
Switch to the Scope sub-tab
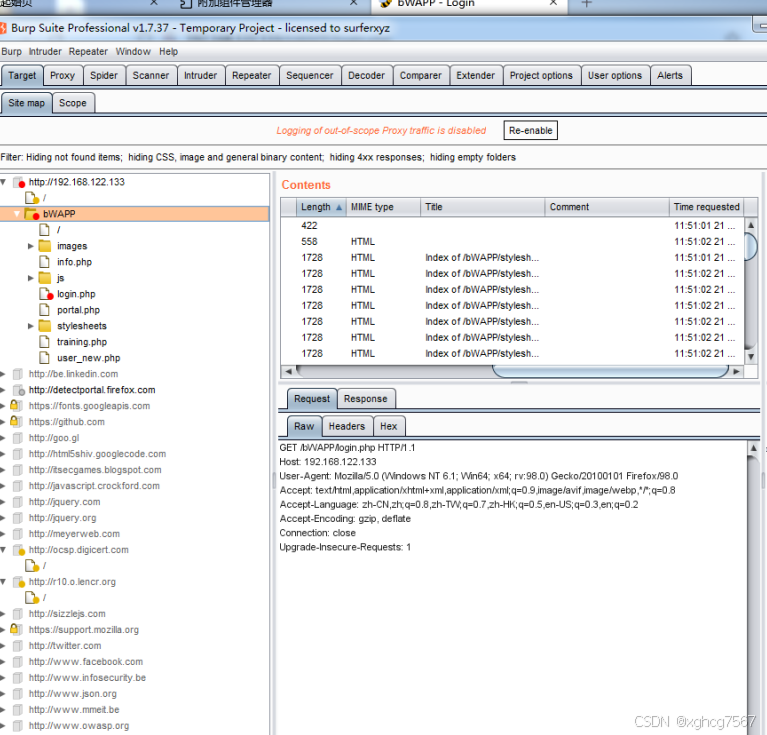point(72,103)
